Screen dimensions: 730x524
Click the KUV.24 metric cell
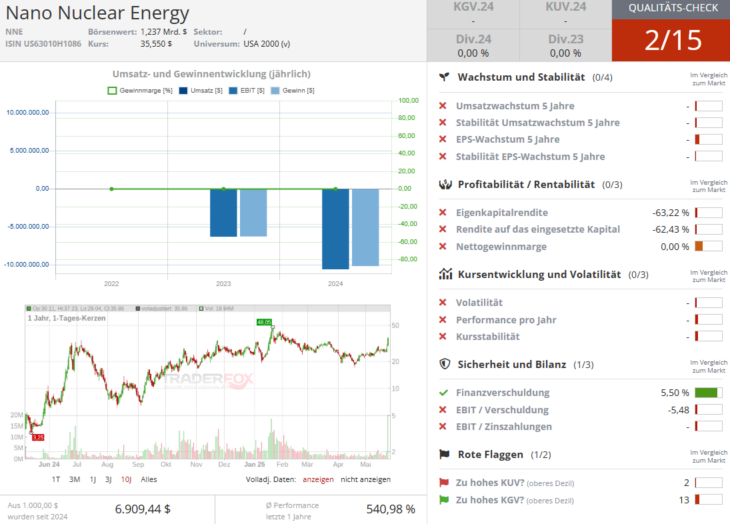(x=565, y=14)
